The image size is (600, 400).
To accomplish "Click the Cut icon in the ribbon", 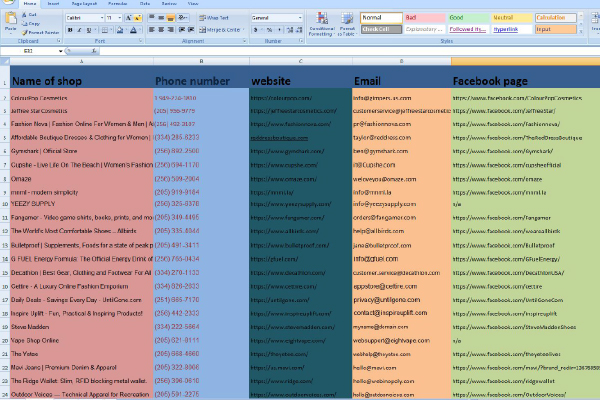I will (x=33, y=17).
